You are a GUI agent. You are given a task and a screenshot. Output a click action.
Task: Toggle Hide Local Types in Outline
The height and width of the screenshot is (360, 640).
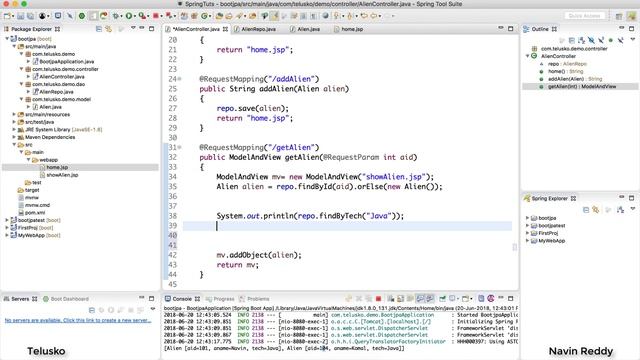[620, 40]
